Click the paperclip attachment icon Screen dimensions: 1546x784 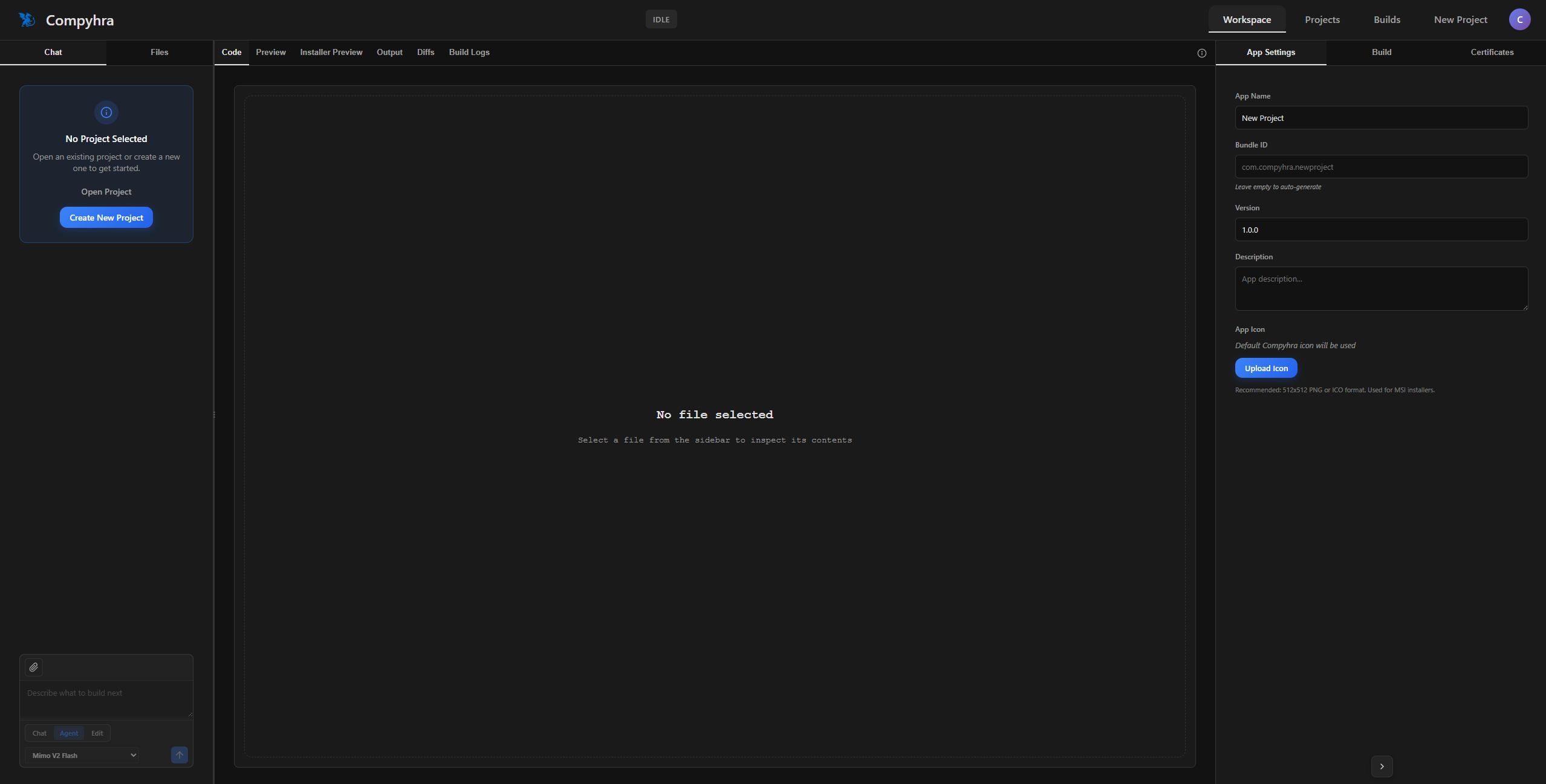pyautogui.click(x=34, y=667)
